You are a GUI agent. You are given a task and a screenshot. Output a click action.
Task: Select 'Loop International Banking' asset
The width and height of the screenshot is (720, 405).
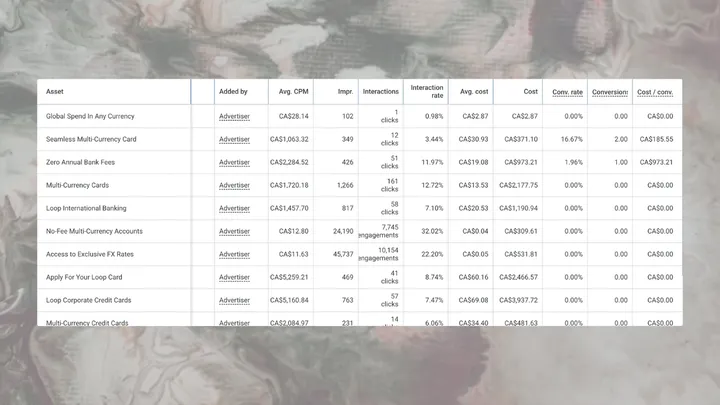[86, 208]
